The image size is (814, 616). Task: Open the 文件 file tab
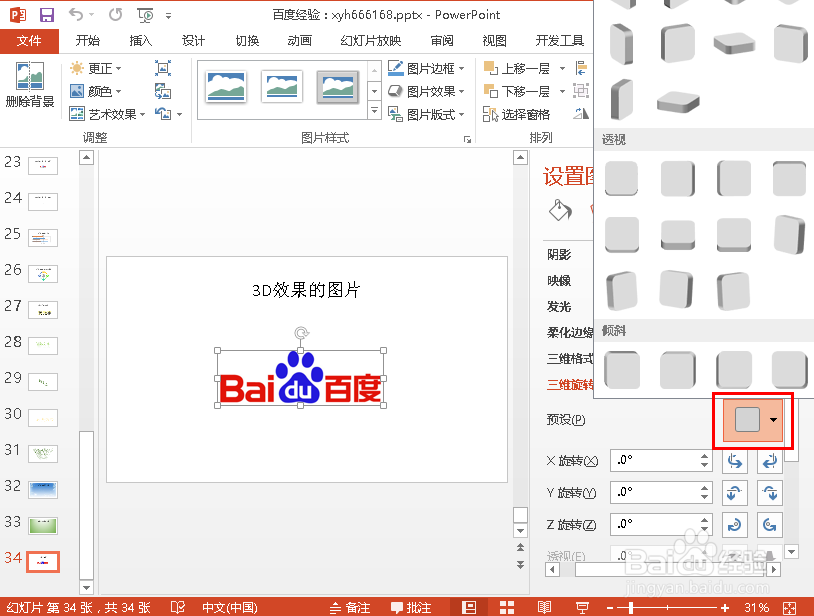tap(29, 40)
